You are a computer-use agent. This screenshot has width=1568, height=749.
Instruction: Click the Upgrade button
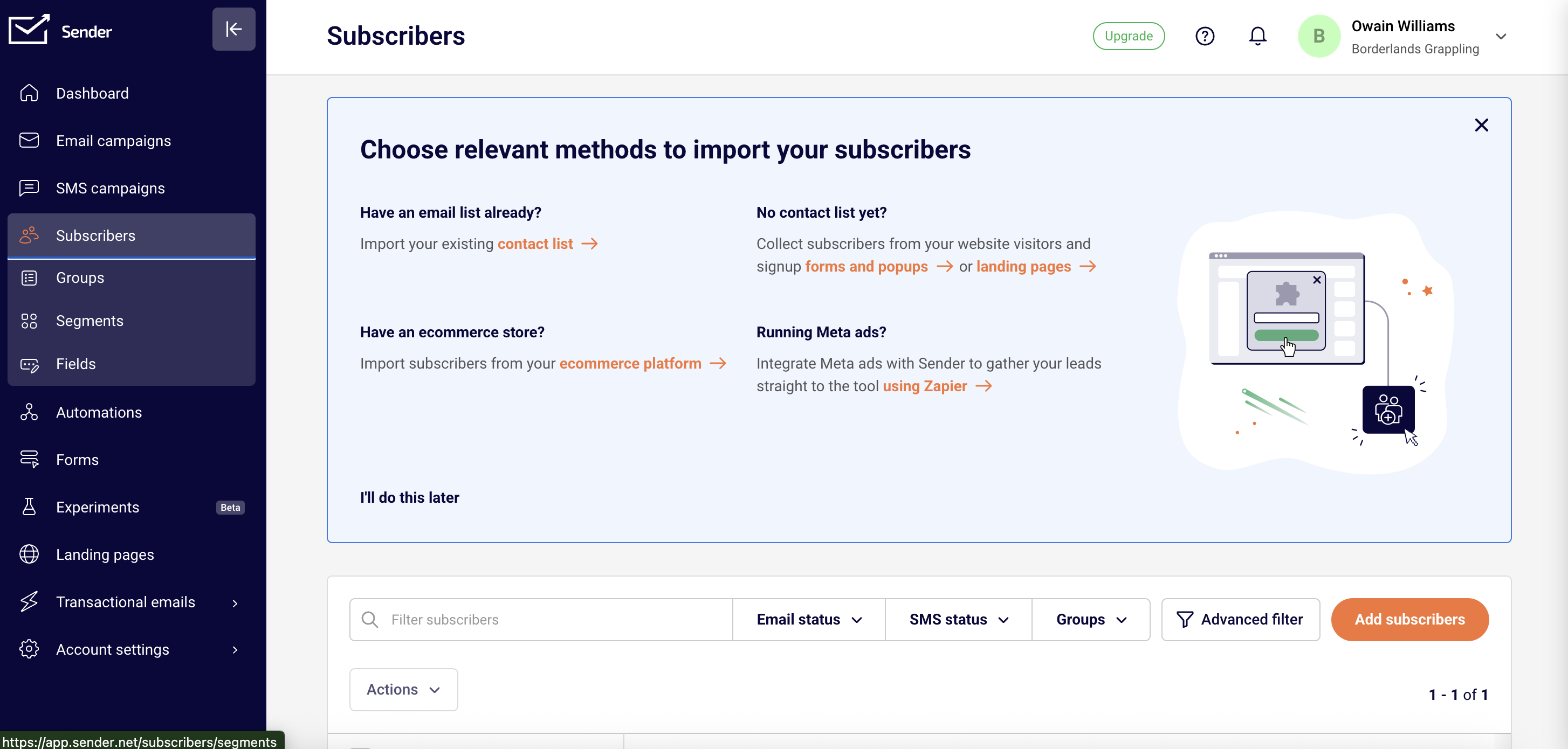pyautogui.click(x=1128, y=36)
